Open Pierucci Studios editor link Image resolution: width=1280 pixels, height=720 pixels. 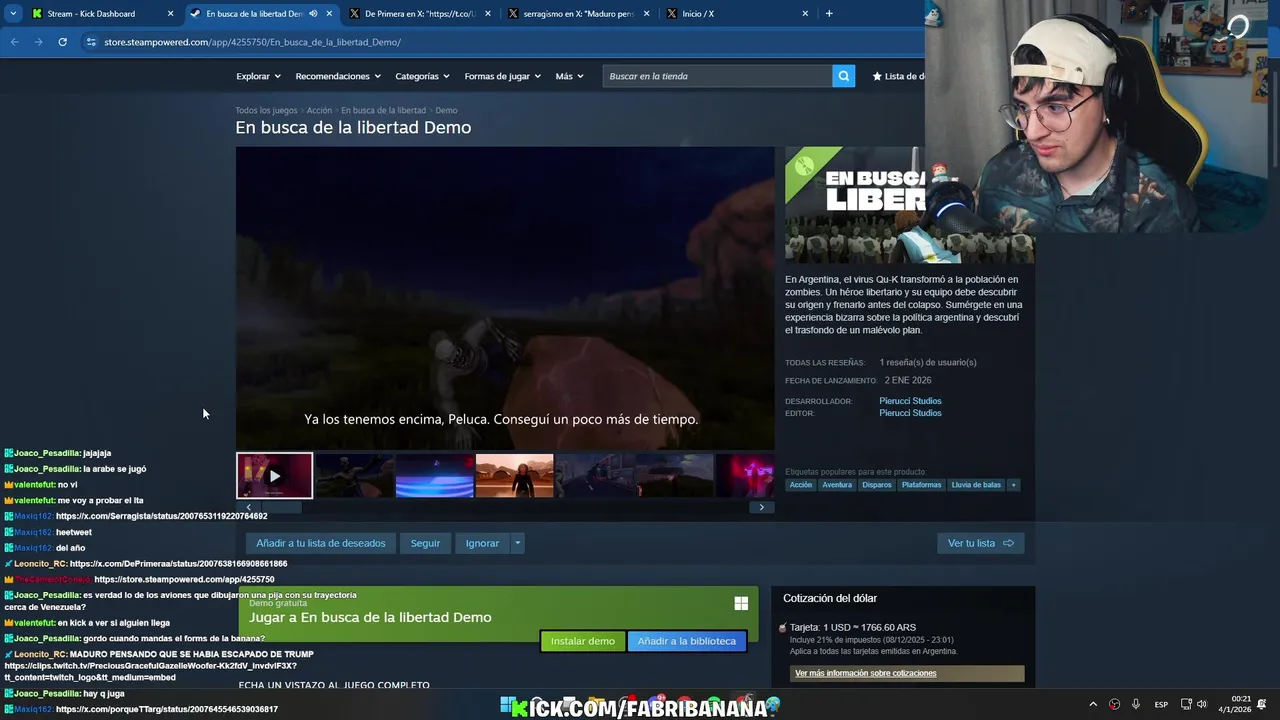pos(910,413)
